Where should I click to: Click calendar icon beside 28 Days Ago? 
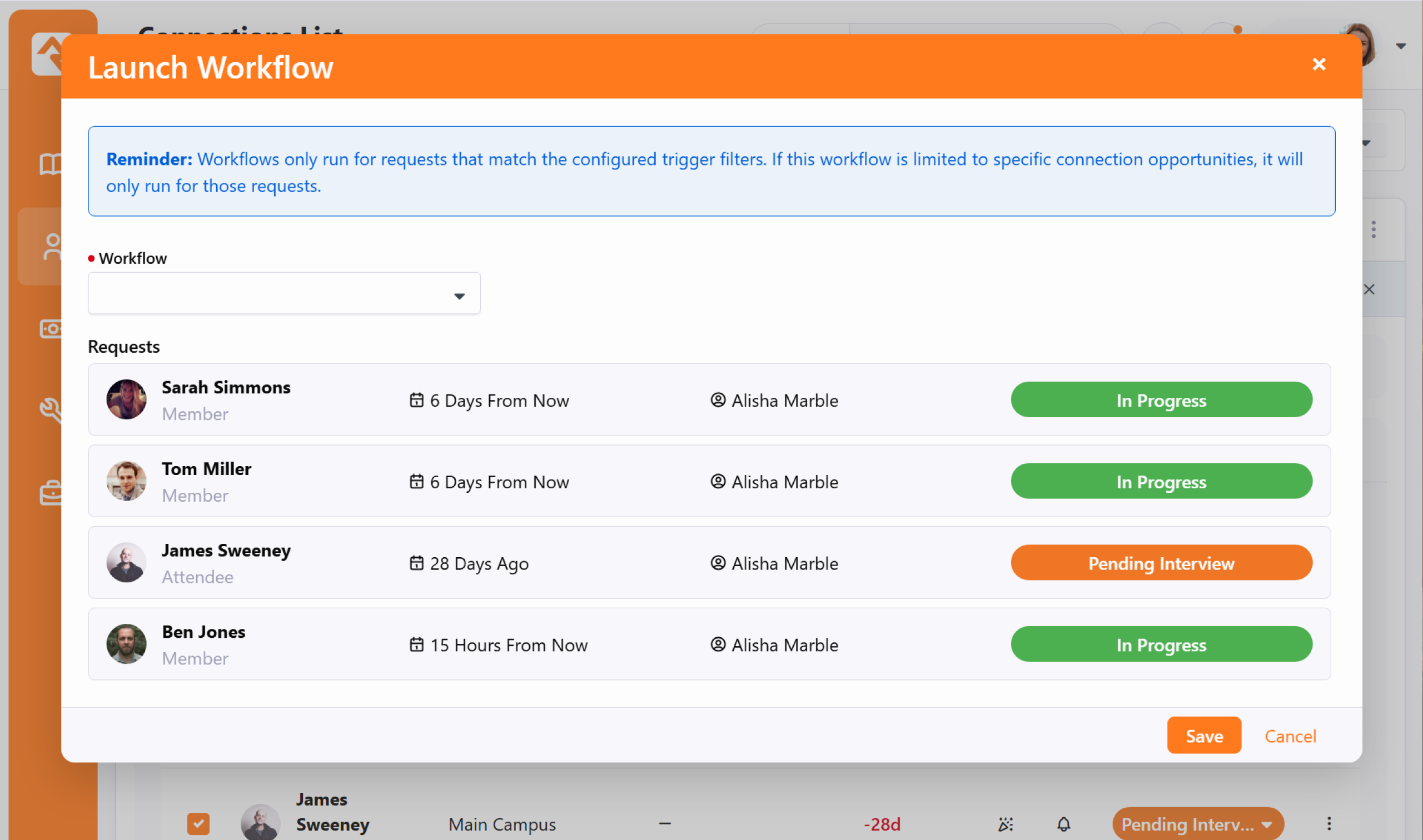coord(416,563)
